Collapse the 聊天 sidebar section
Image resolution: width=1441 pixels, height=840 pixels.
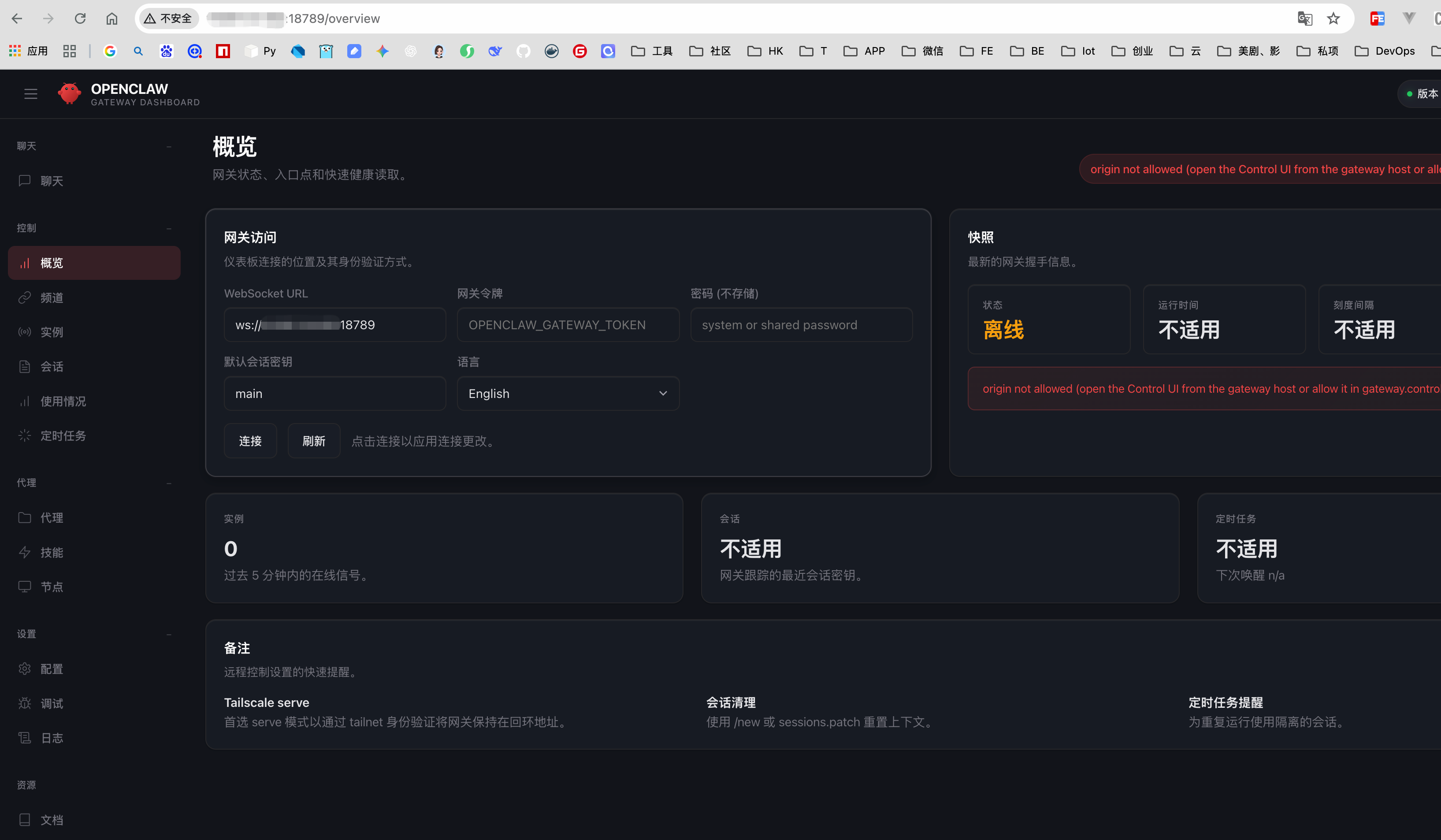(169, 146)
